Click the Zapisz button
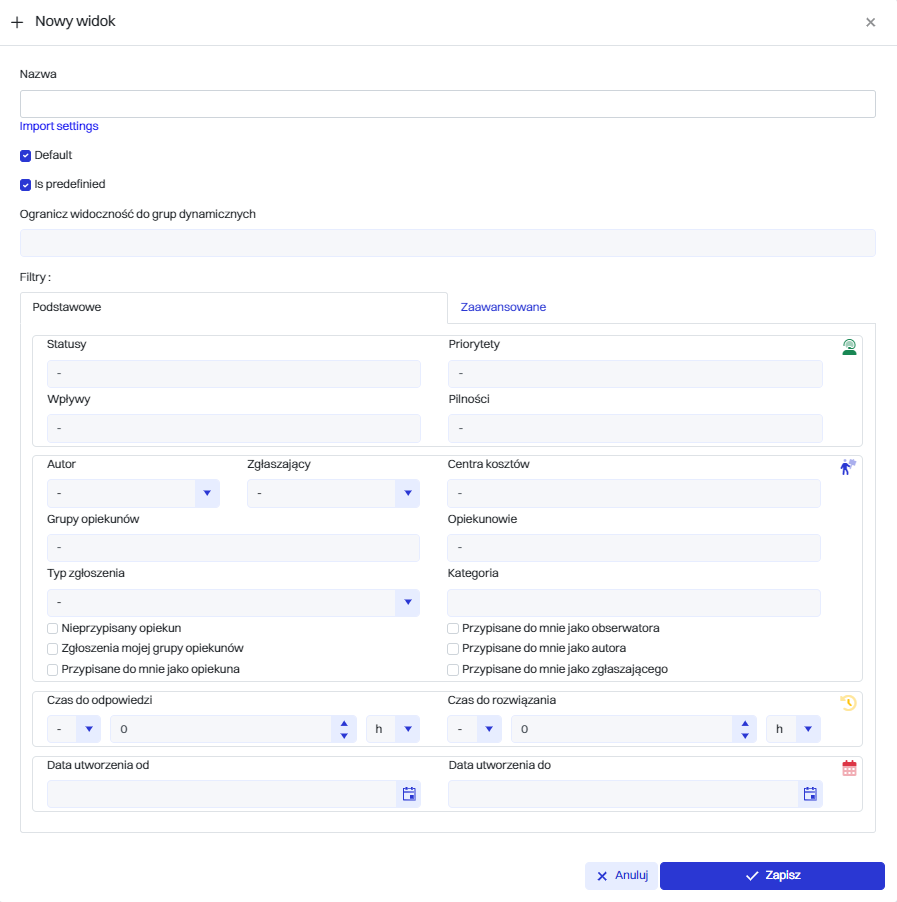 pos(772,876)
